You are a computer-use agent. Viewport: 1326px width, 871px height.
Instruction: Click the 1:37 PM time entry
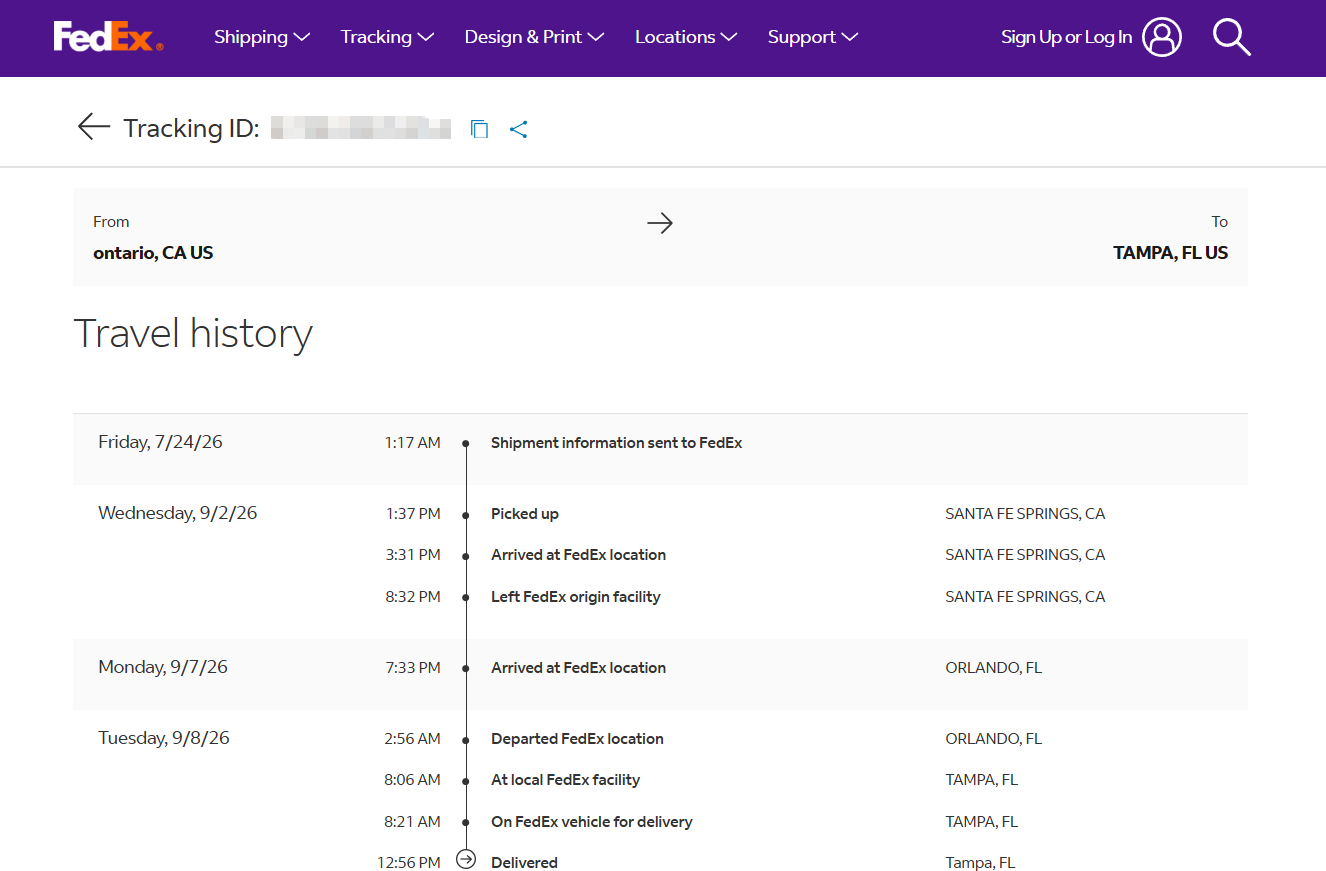[x=412, y=514]
